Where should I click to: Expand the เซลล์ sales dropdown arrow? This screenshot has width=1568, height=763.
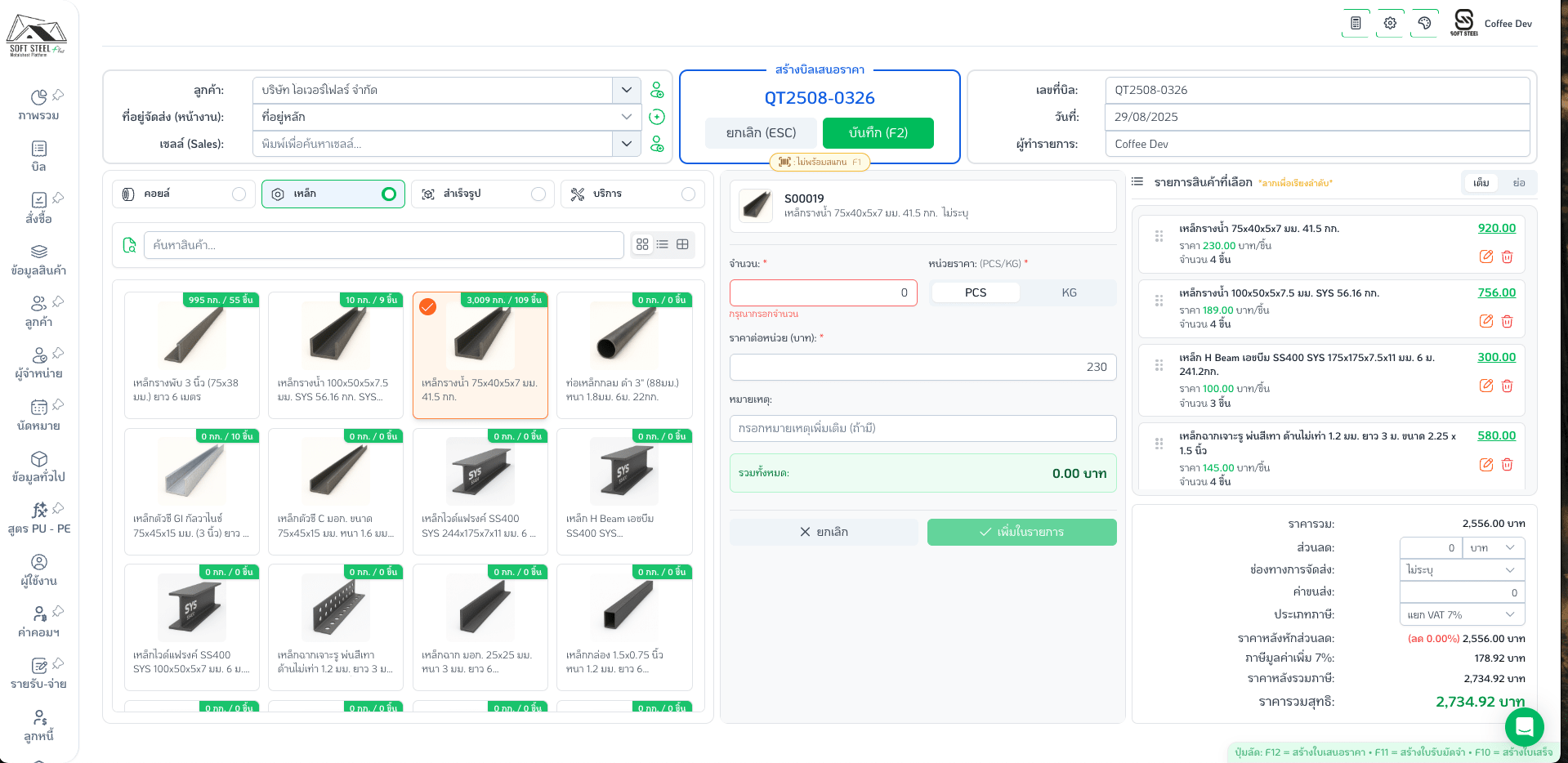(x=627, y=144)
